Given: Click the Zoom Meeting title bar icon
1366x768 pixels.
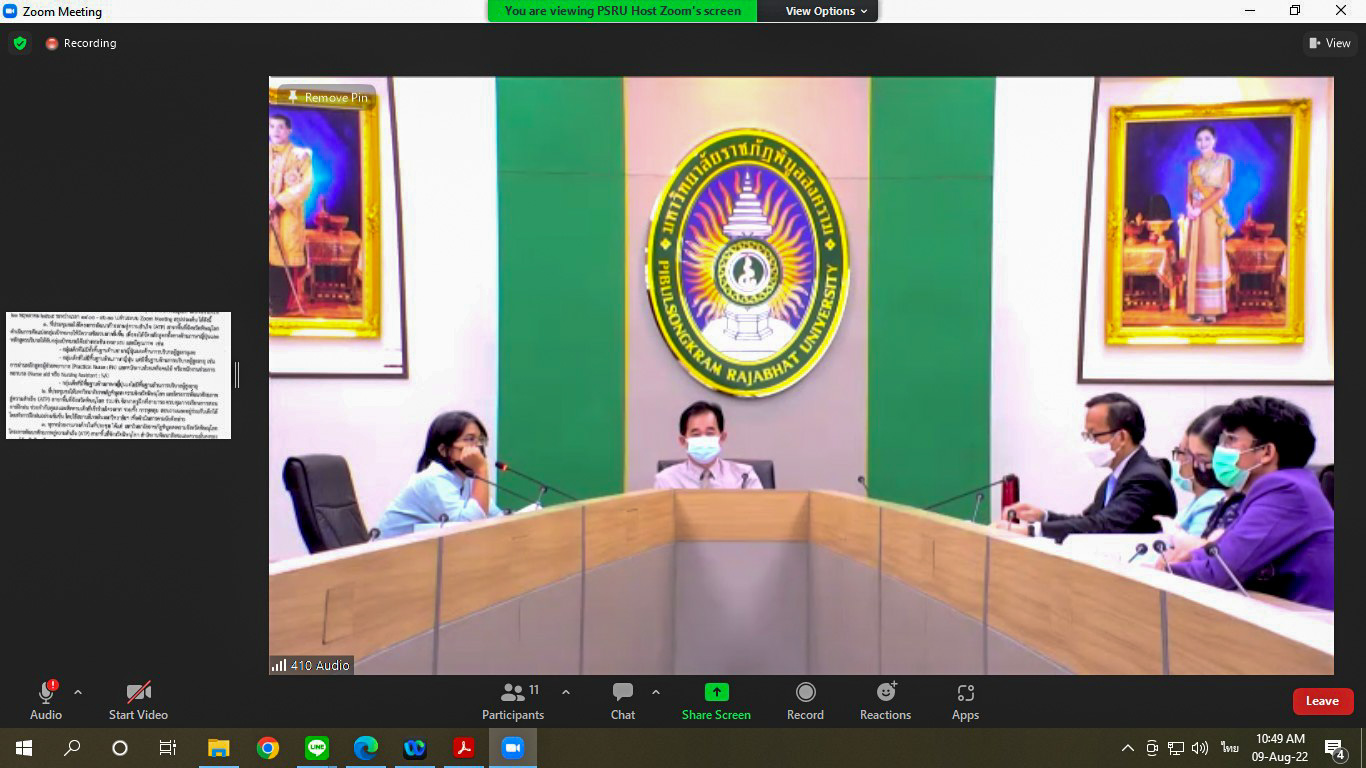Looking at the screenshot, I should 11,11.
